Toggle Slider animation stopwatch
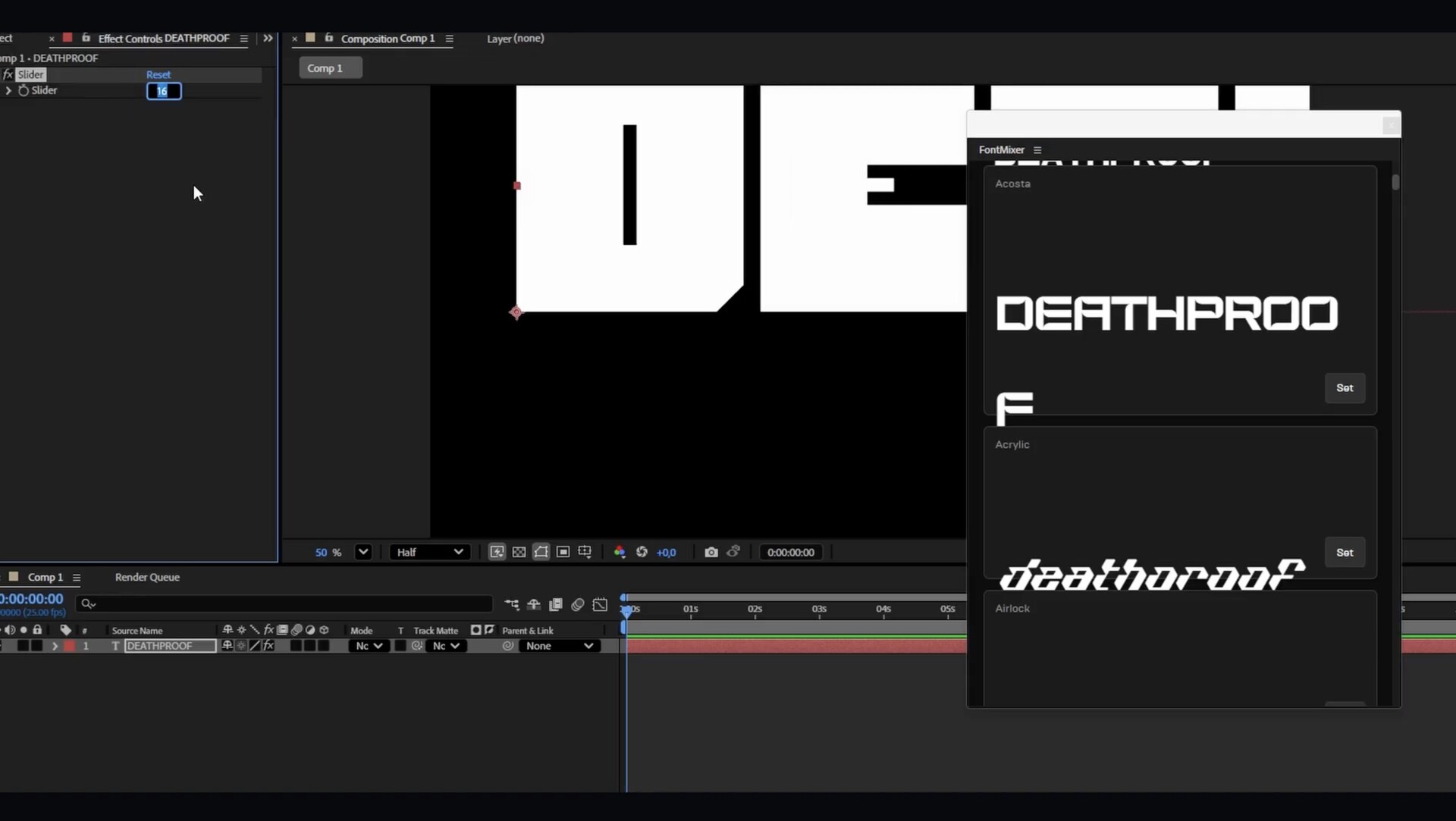Screen dimensions: 1456x821 click(x=24, y=90)
